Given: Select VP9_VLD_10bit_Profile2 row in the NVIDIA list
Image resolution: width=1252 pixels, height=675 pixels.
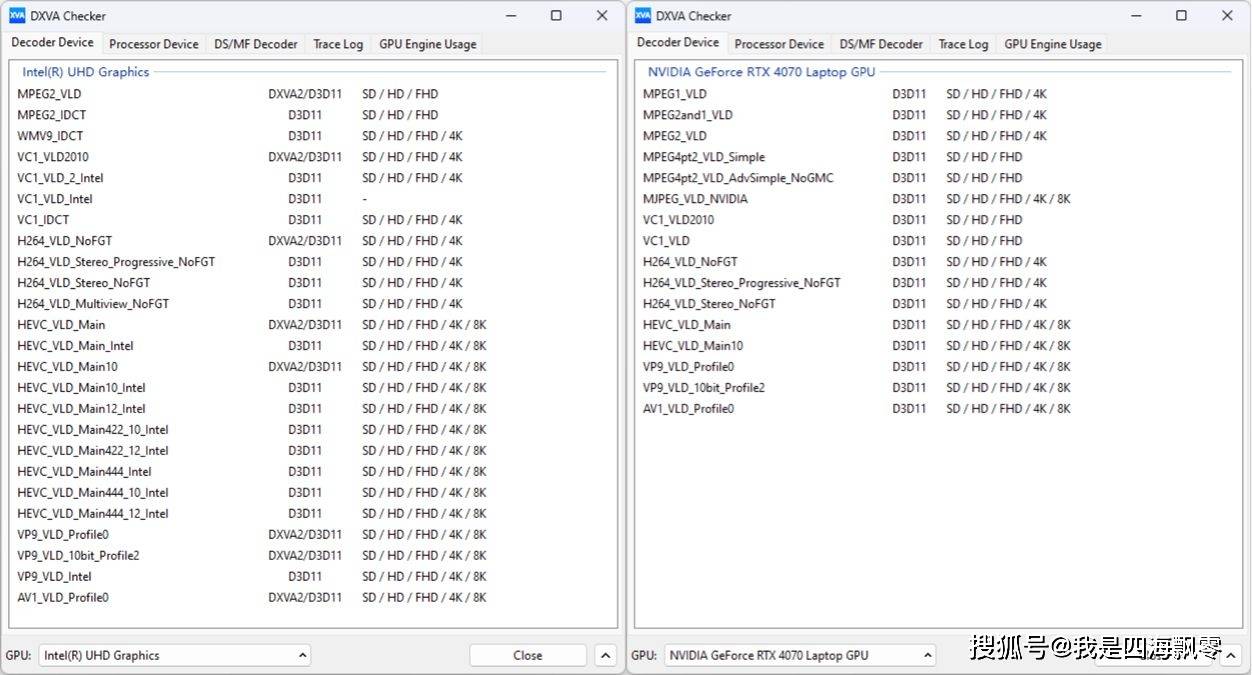Looking at the screenshot, I should coord(937,388).
